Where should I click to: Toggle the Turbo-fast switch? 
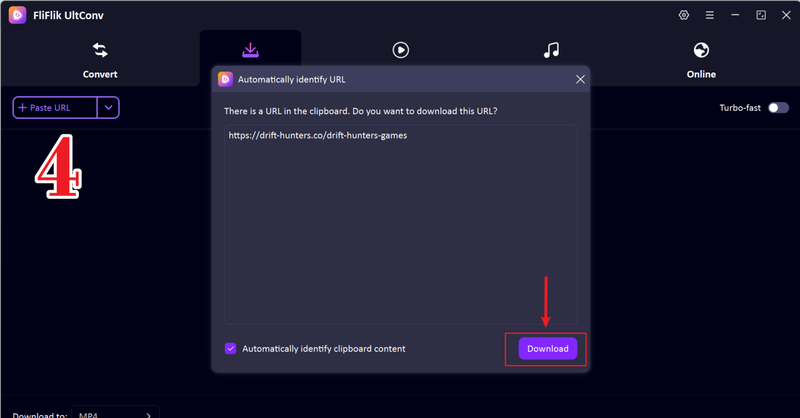779,108
